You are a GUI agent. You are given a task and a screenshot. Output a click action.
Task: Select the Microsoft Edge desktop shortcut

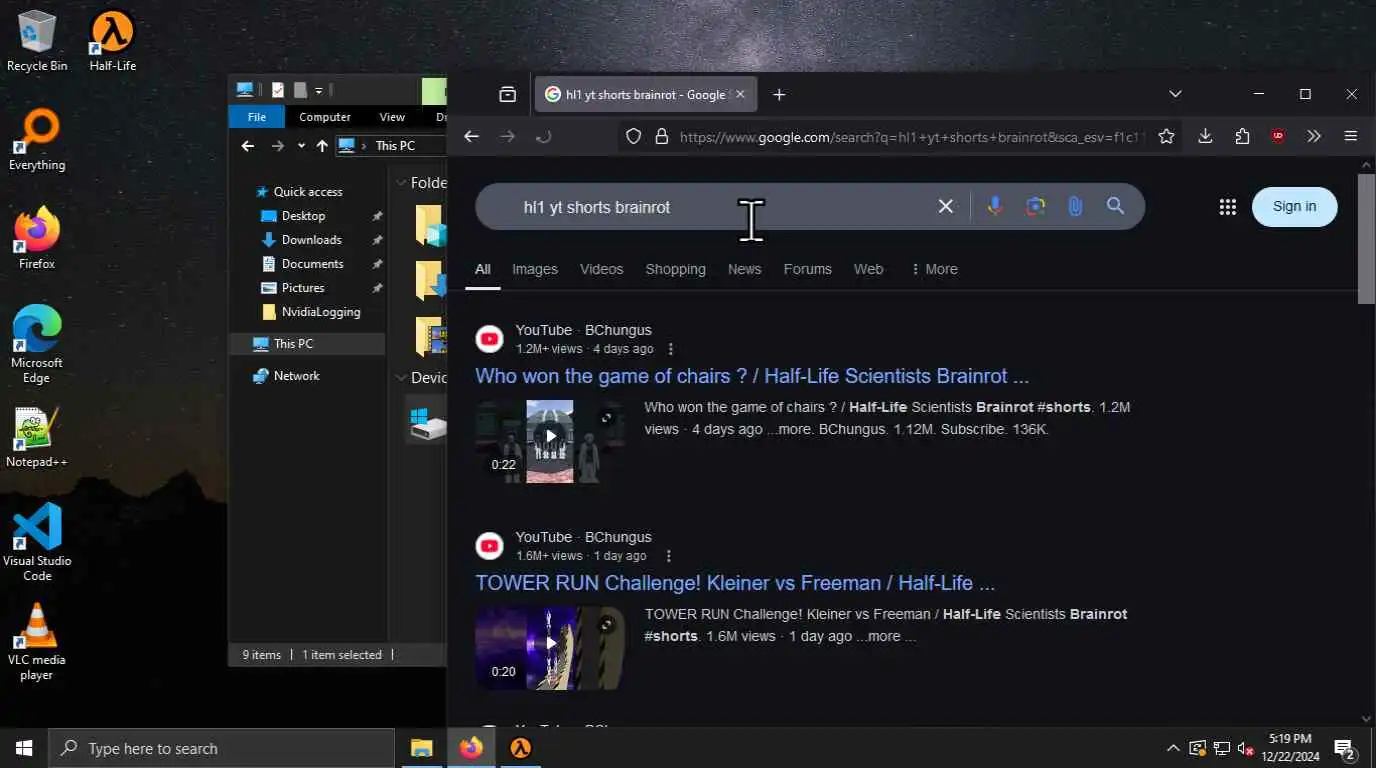coord(37,344)
